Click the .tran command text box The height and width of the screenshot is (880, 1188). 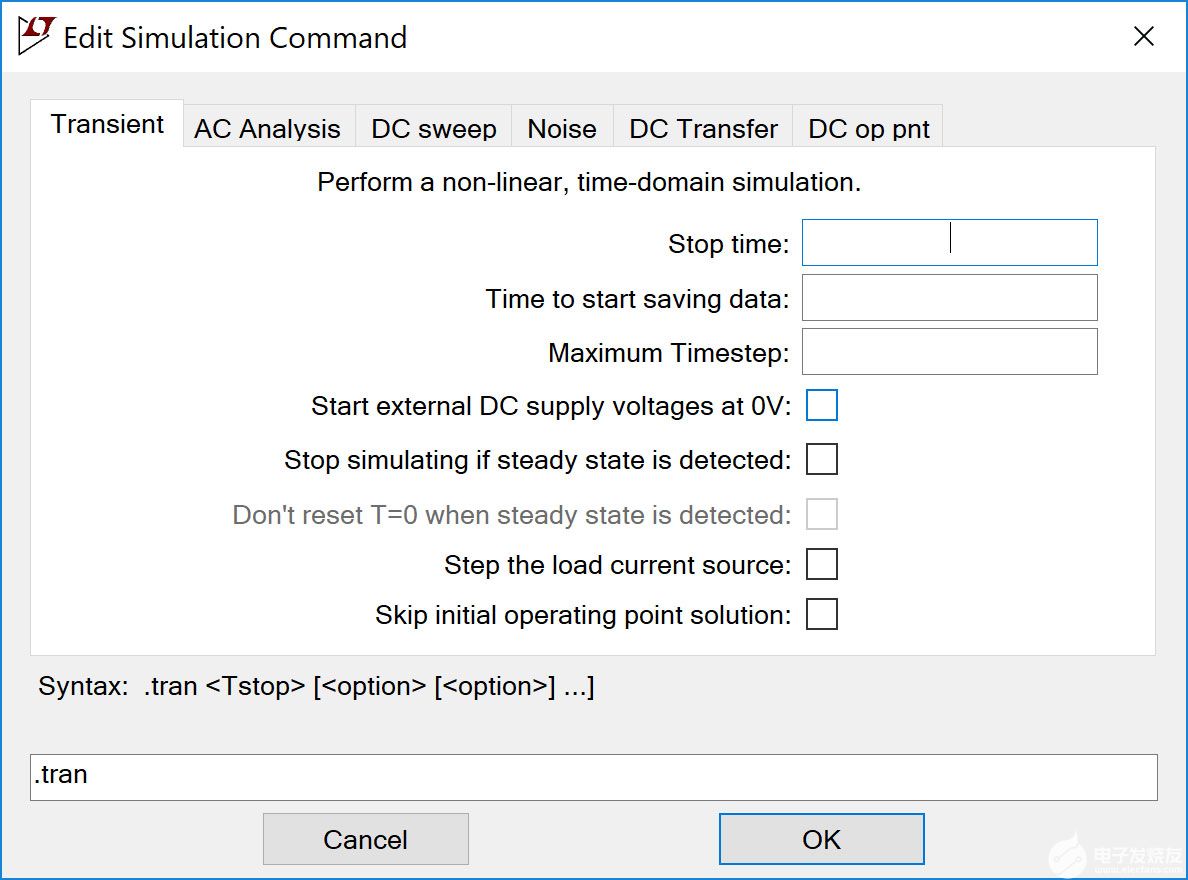pos(593,777)
